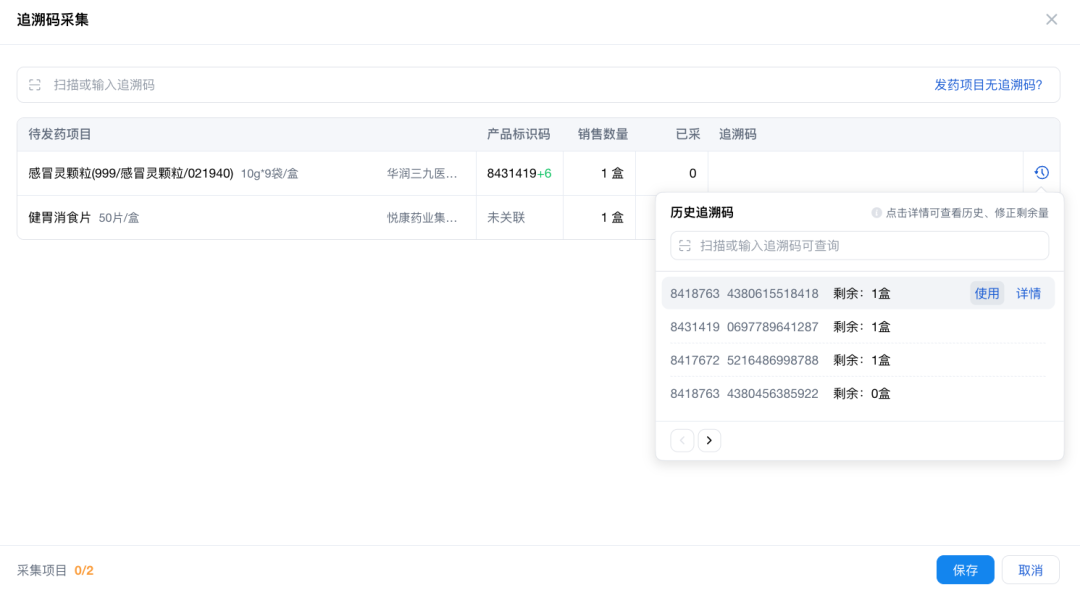Image resolution: width=1080 pixels, height=590 pixels.
Task: Click 使用 to use code 4380615518418
Action: point(986,293)
